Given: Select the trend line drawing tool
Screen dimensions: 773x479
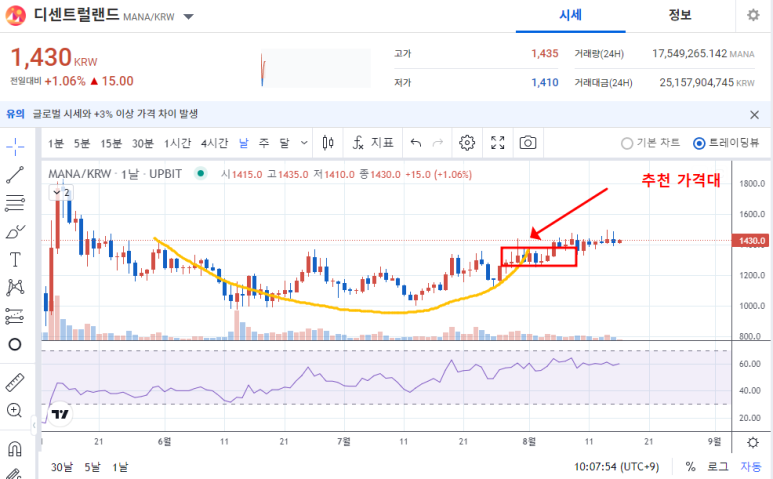Looking at the screenshot, I should pos(15,174).
